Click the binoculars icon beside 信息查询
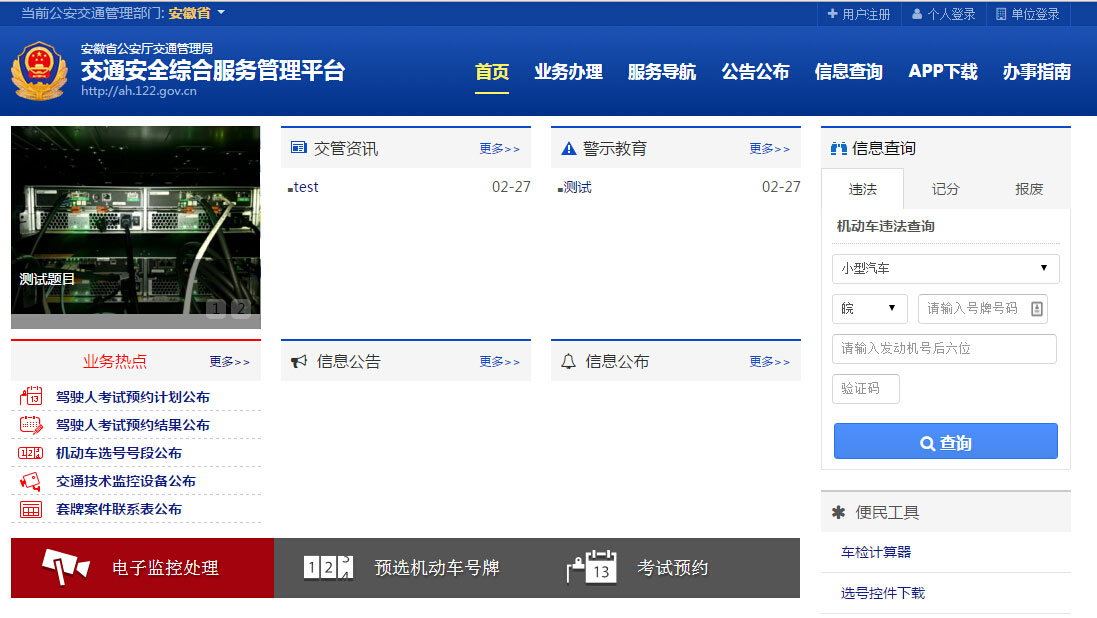The image size is (1097, 618). 838,148
